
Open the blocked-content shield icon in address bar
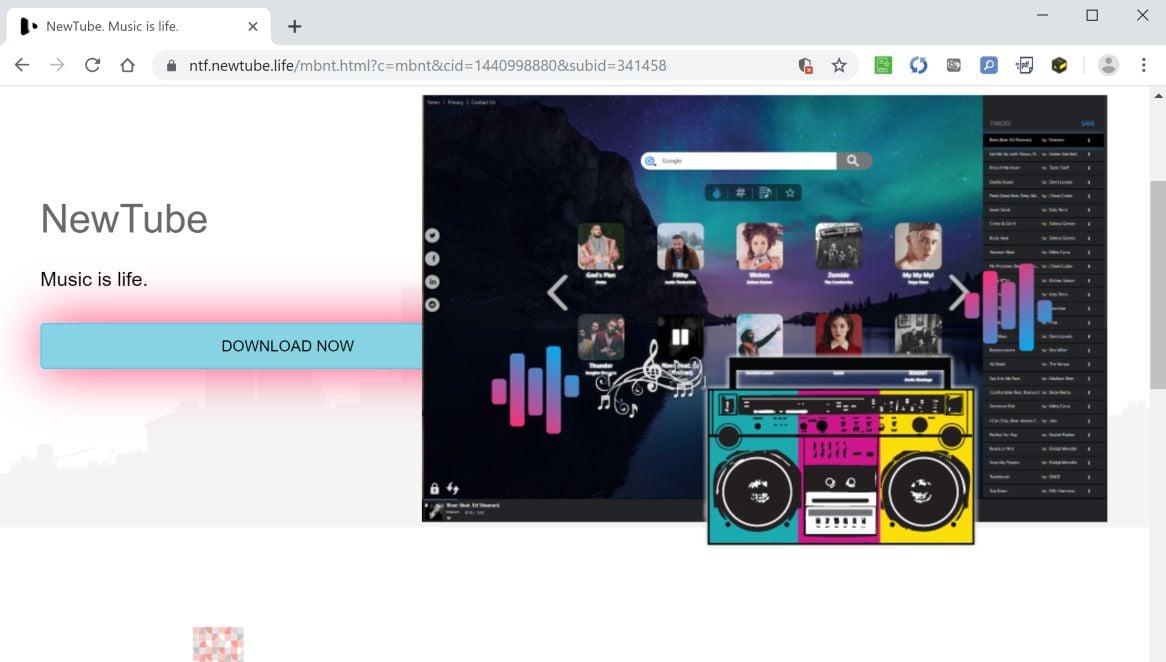pyautogui.click(x=805, y=65)
